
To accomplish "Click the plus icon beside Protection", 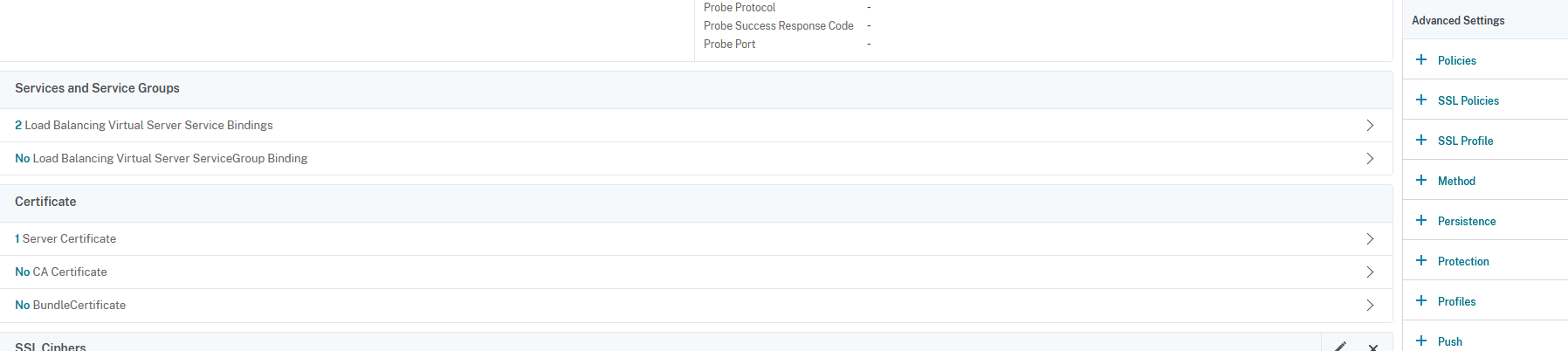I will point(1421,261).
